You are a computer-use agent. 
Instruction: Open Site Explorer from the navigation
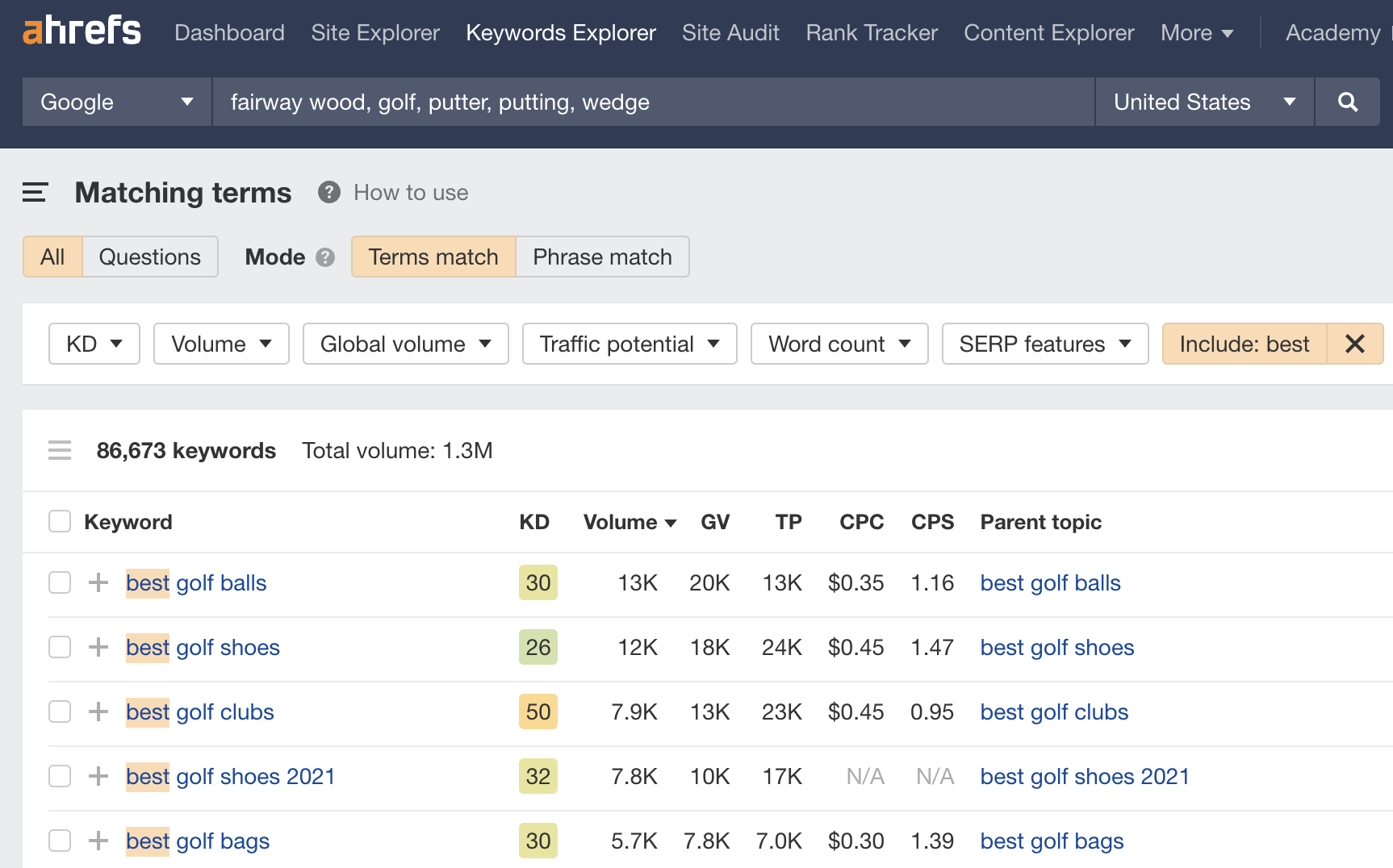pyautogui.click(x=374, y=32)
